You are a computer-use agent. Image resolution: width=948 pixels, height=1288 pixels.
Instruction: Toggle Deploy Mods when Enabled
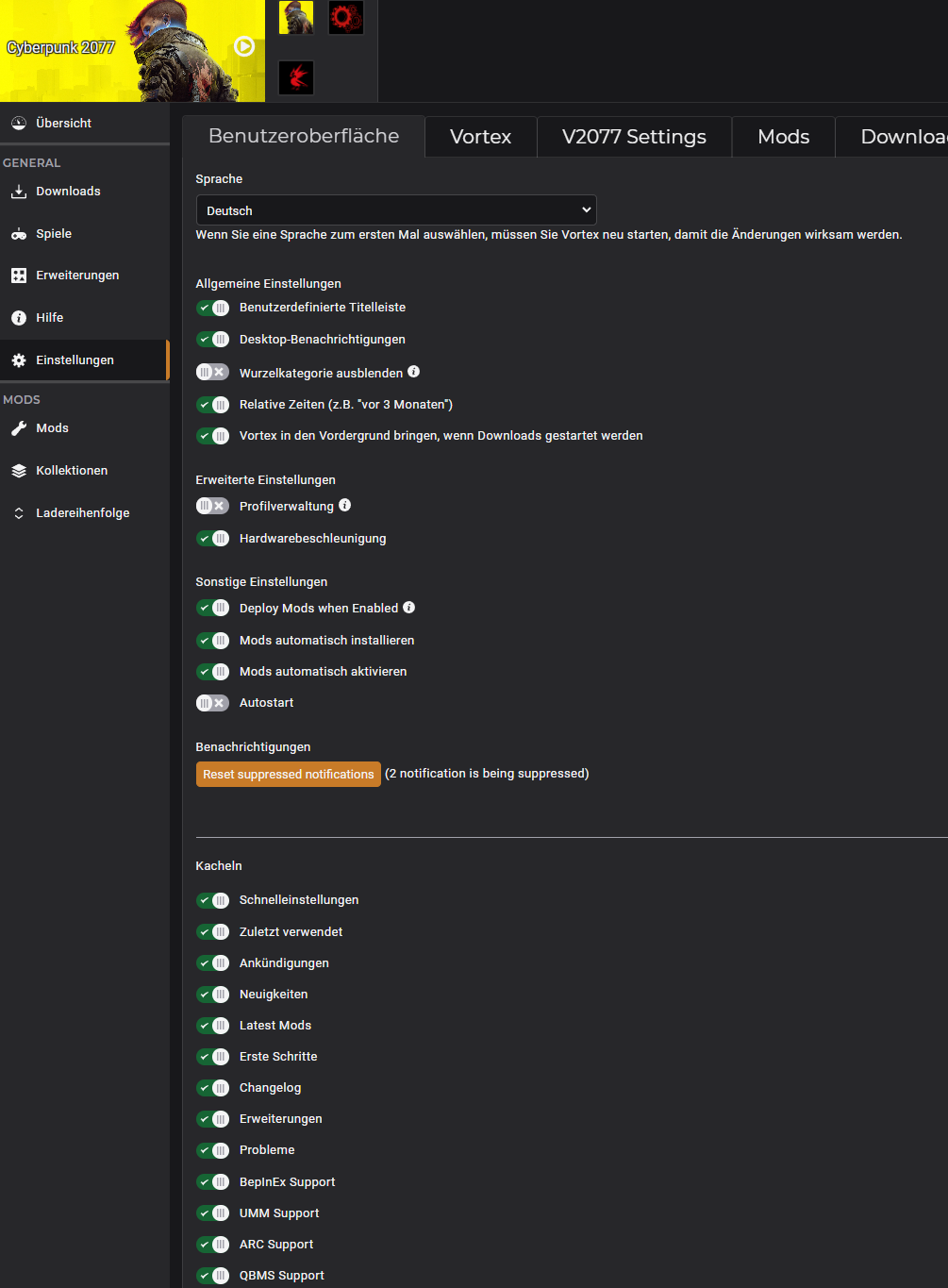click(x=212, y=608)
